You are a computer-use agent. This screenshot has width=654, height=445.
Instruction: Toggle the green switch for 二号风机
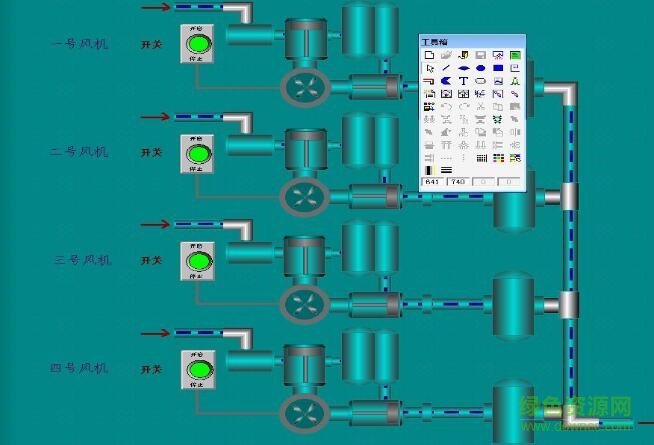(x=199, y=154)
